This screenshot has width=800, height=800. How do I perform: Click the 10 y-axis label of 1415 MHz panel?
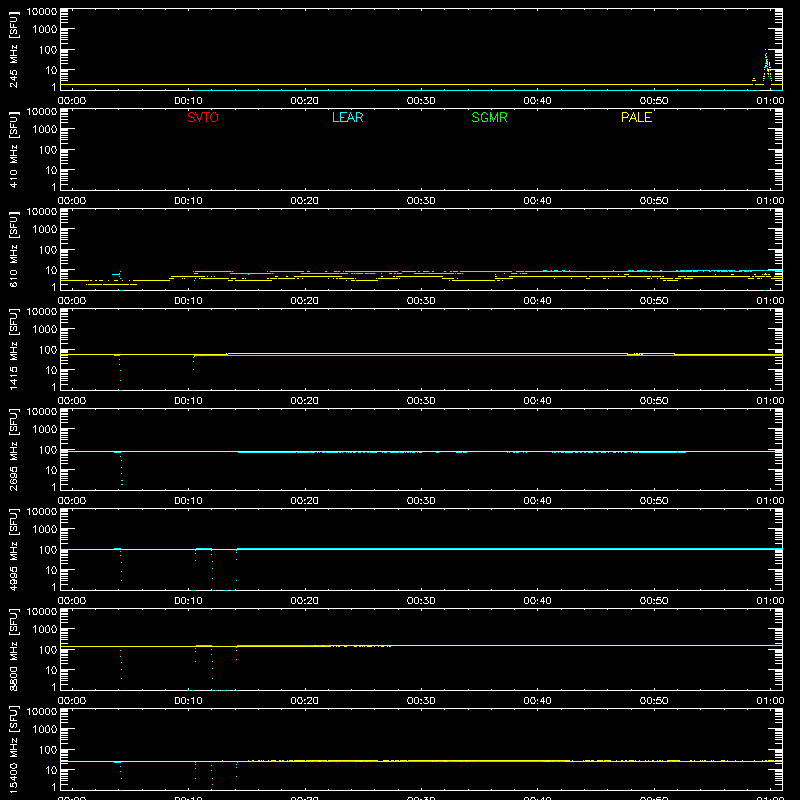[51, 370]
